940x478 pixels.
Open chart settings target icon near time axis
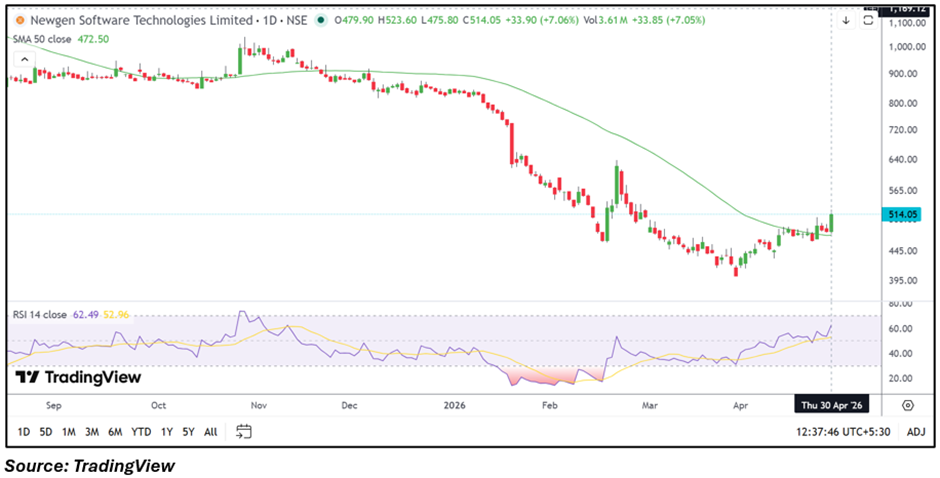coord(907,406)
